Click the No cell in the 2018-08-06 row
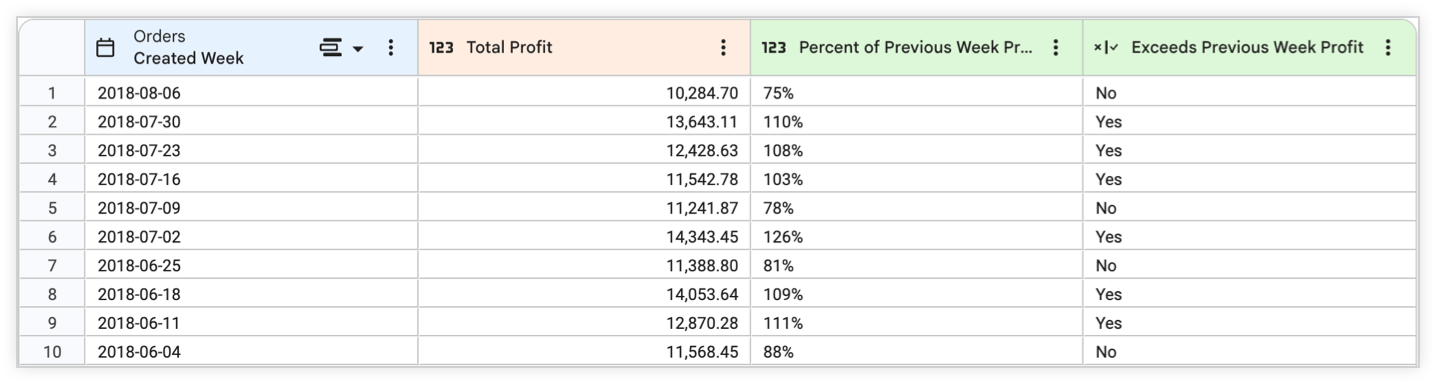This screenshot has height=384, width=1436. 1249,93
